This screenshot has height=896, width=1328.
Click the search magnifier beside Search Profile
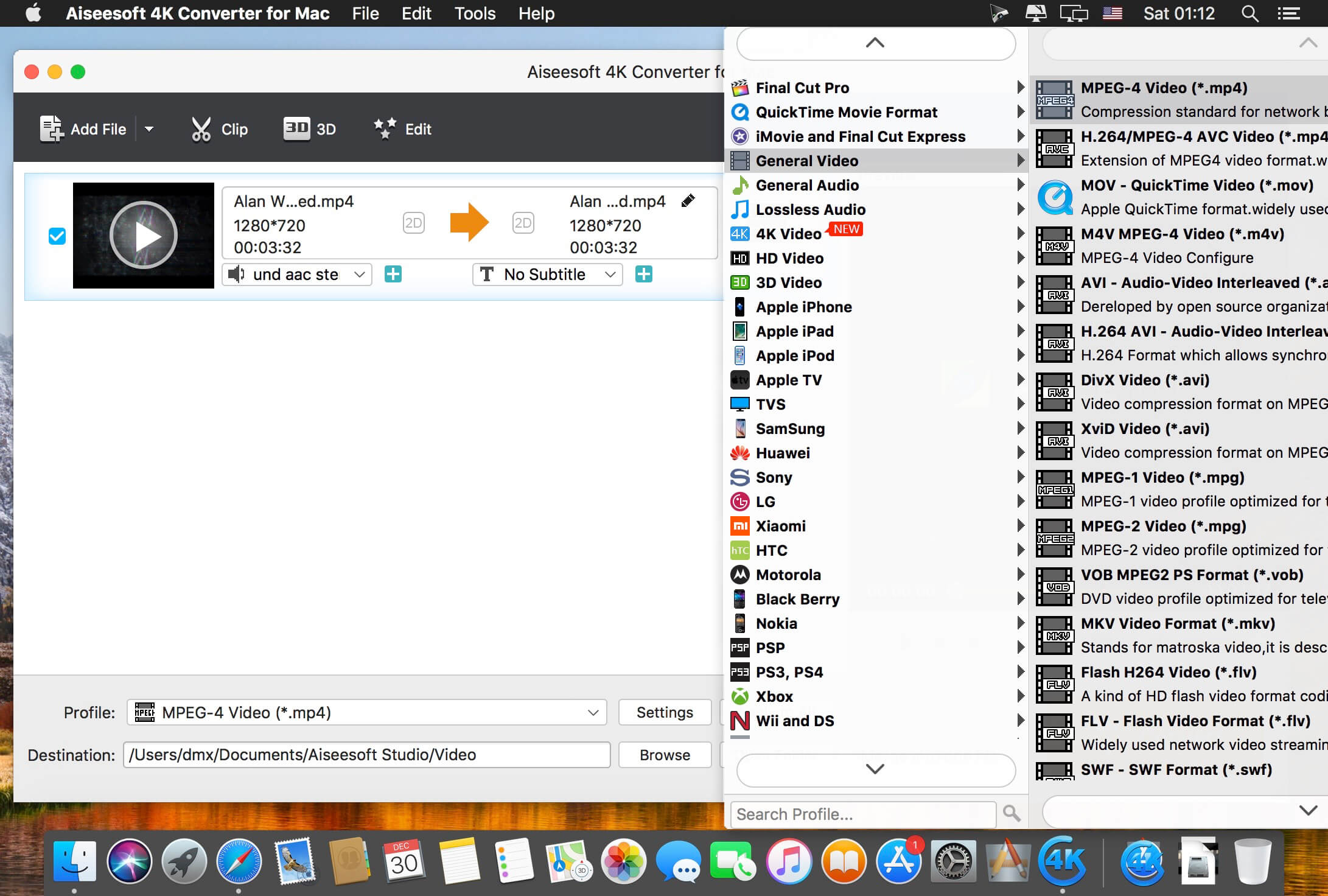[x=1011, y=813]
